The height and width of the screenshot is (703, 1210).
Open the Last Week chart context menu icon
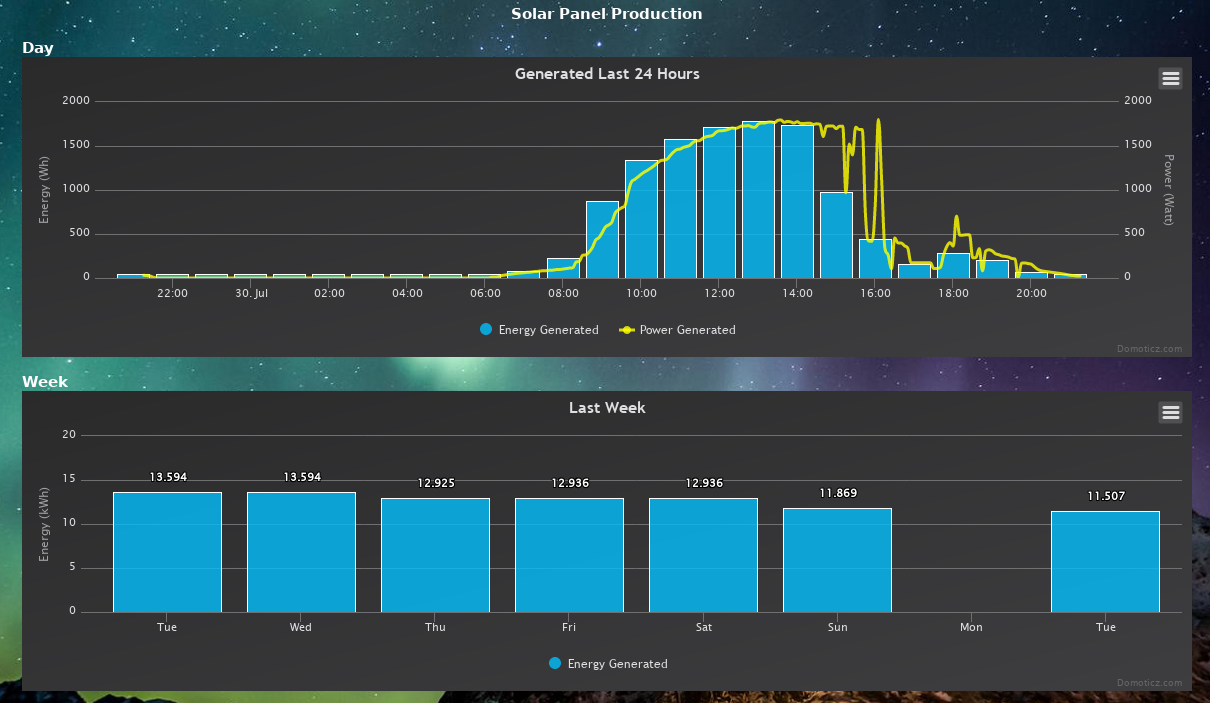point(1170,412)
